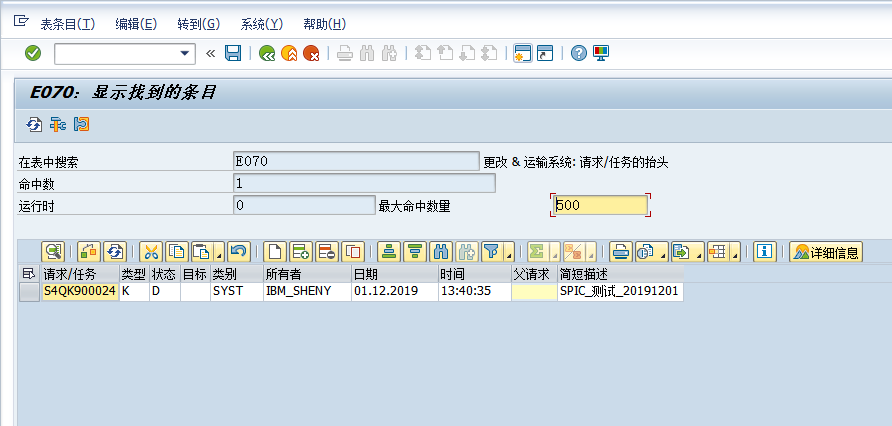
Task: Open the Export dropdown arrow
Action: (699, 254)
